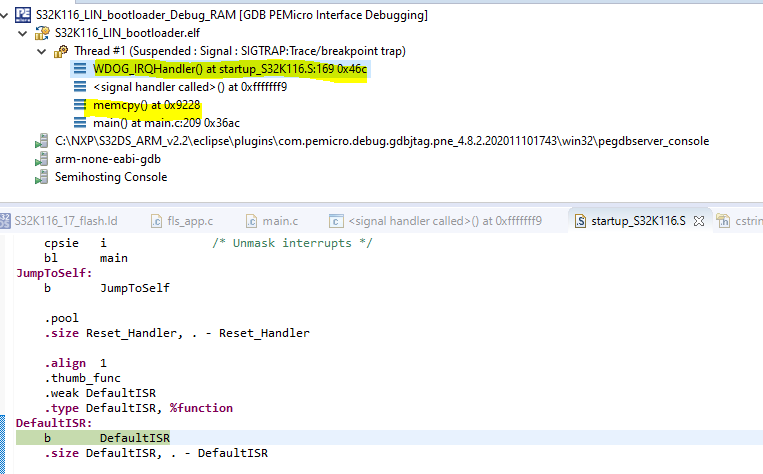This screenshot has width=763, height=474.
Task: Select the memcpy() at 0x9228 frame
Action: click(146, 105)
